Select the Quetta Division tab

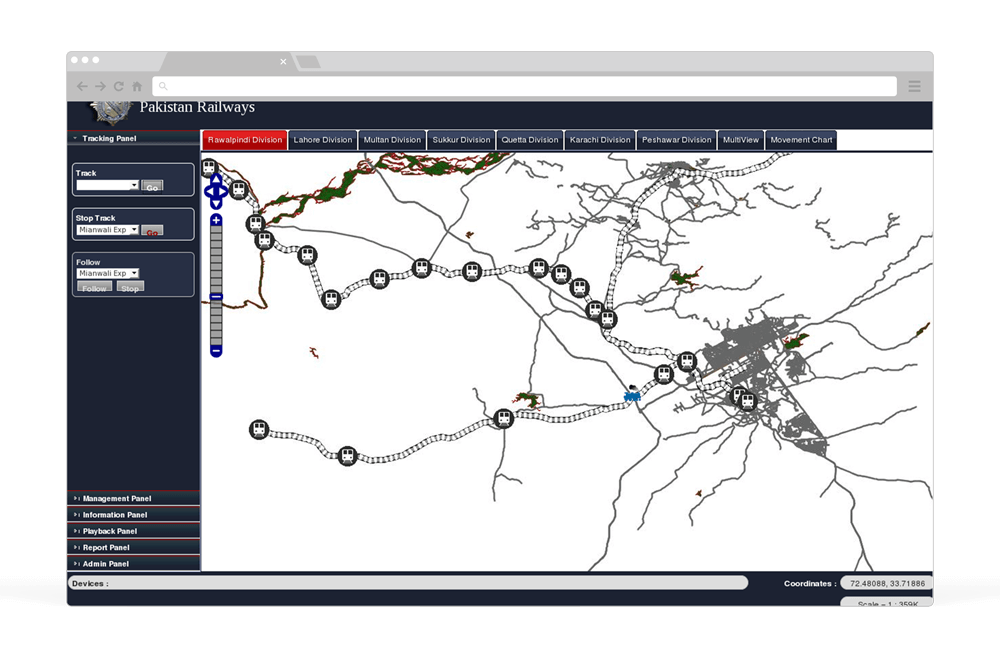point(529,140)
